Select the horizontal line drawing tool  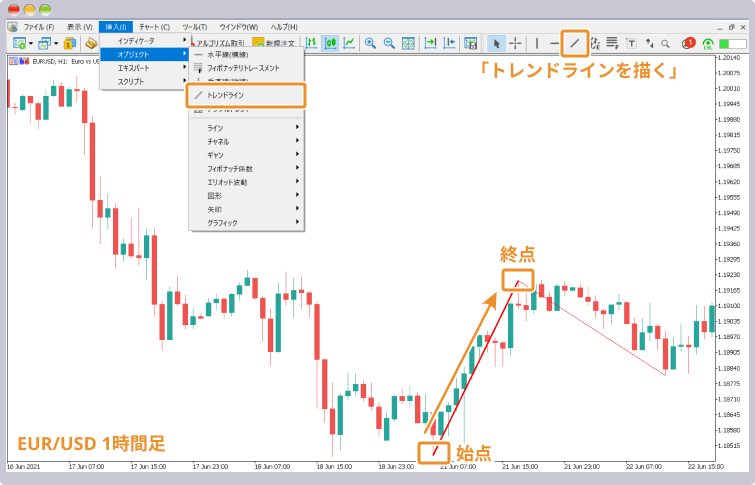pyautogui.click(x=556, y=43)
